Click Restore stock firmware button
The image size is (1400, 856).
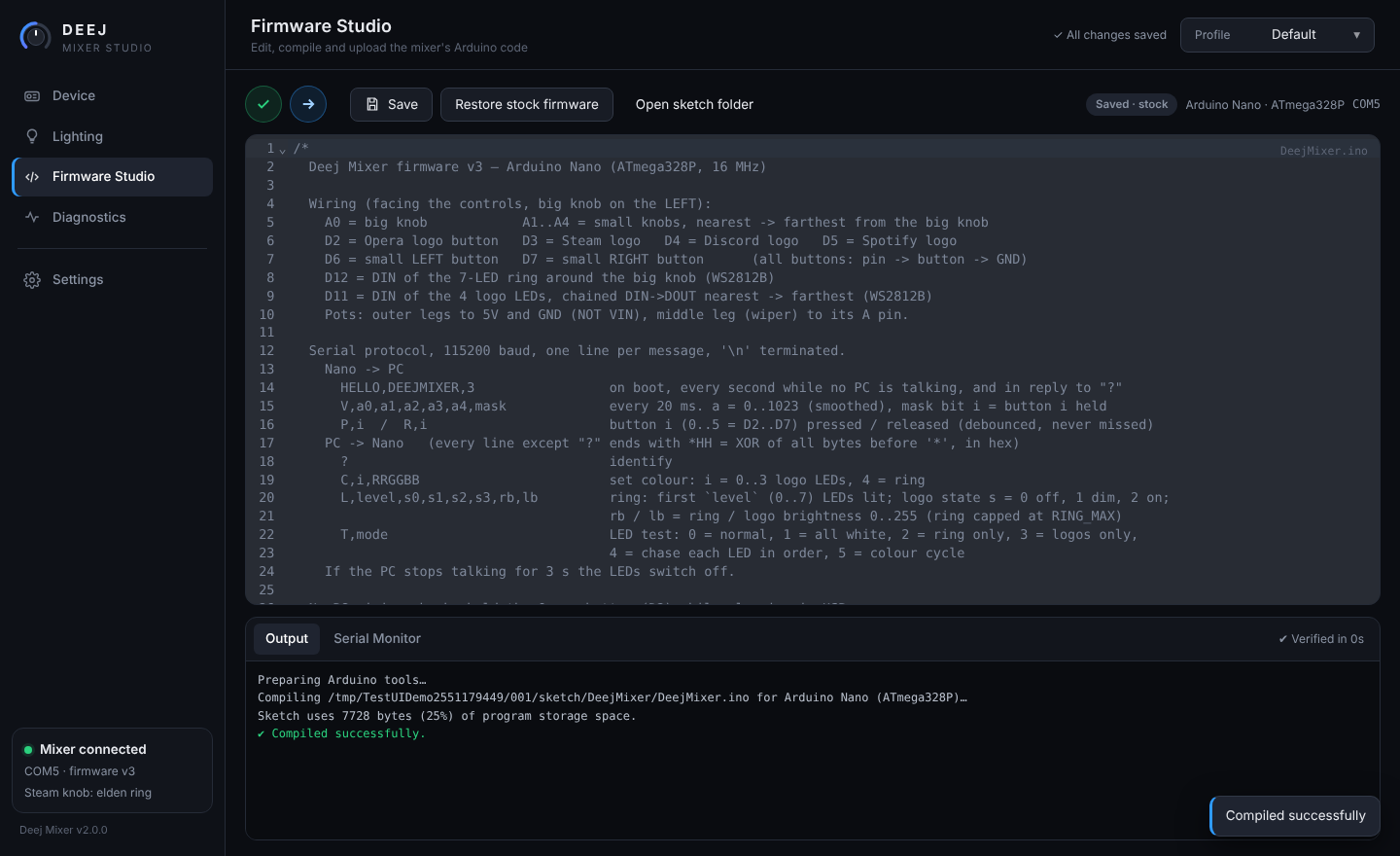(x=527, y=104)
